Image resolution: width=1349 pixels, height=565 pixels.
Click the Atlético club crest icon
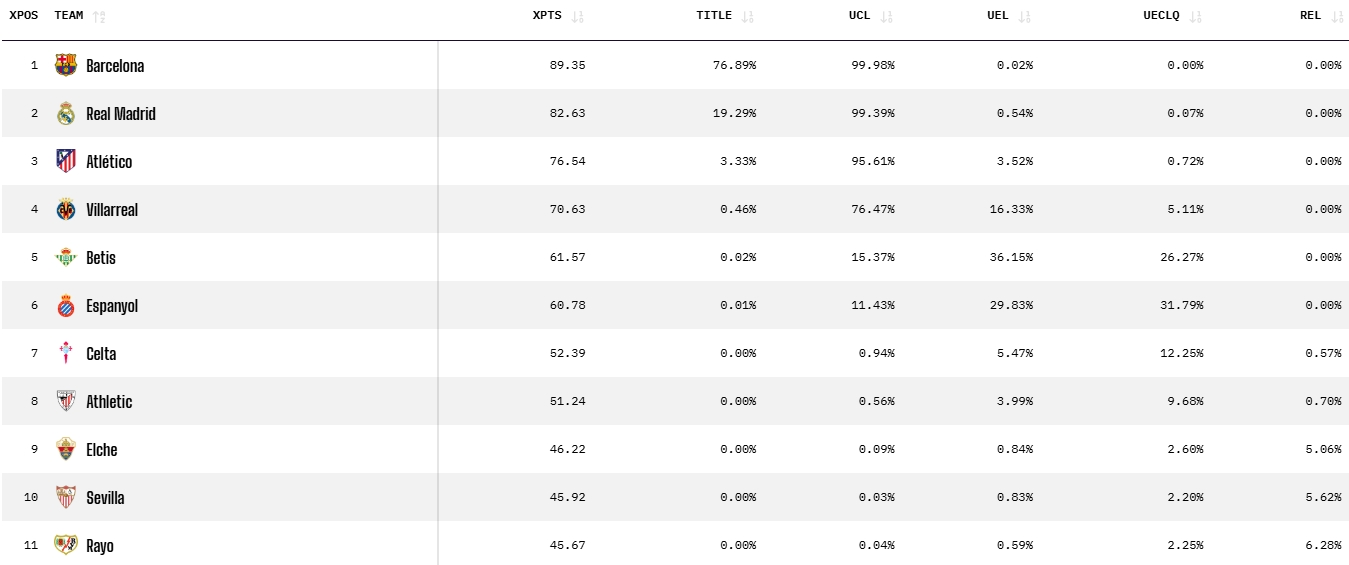click(66, 161)
